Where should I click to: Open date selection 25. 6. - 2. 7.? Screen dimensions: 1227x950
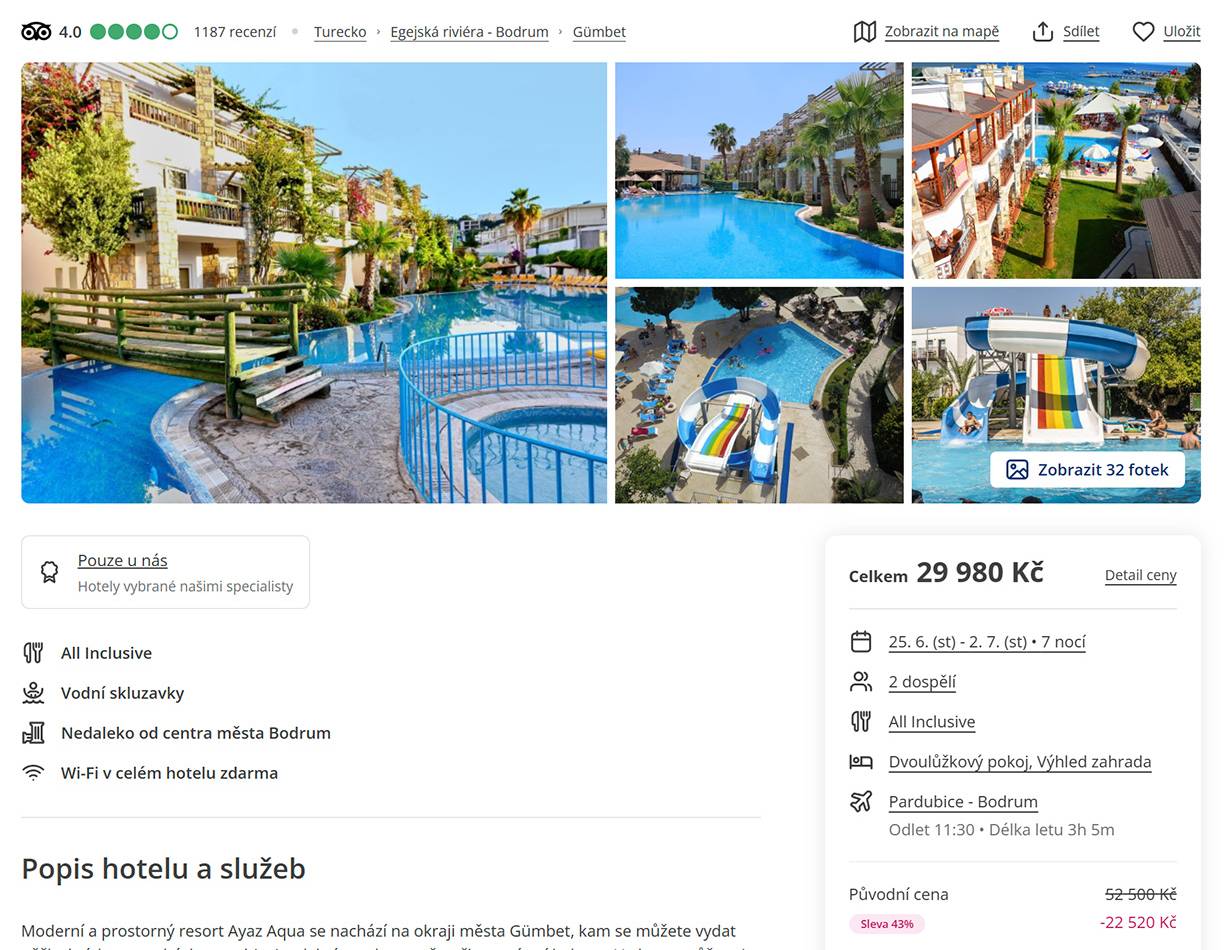click(987, 642)
